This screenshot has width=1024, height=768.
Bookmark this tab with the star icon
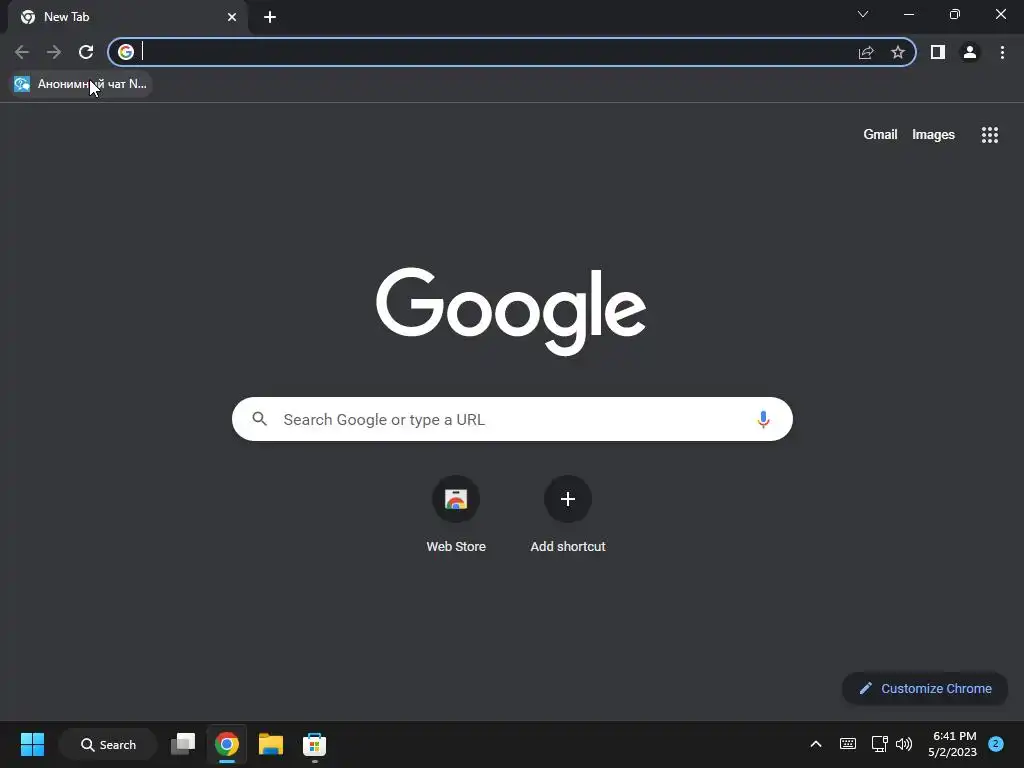tap(898, 52)
